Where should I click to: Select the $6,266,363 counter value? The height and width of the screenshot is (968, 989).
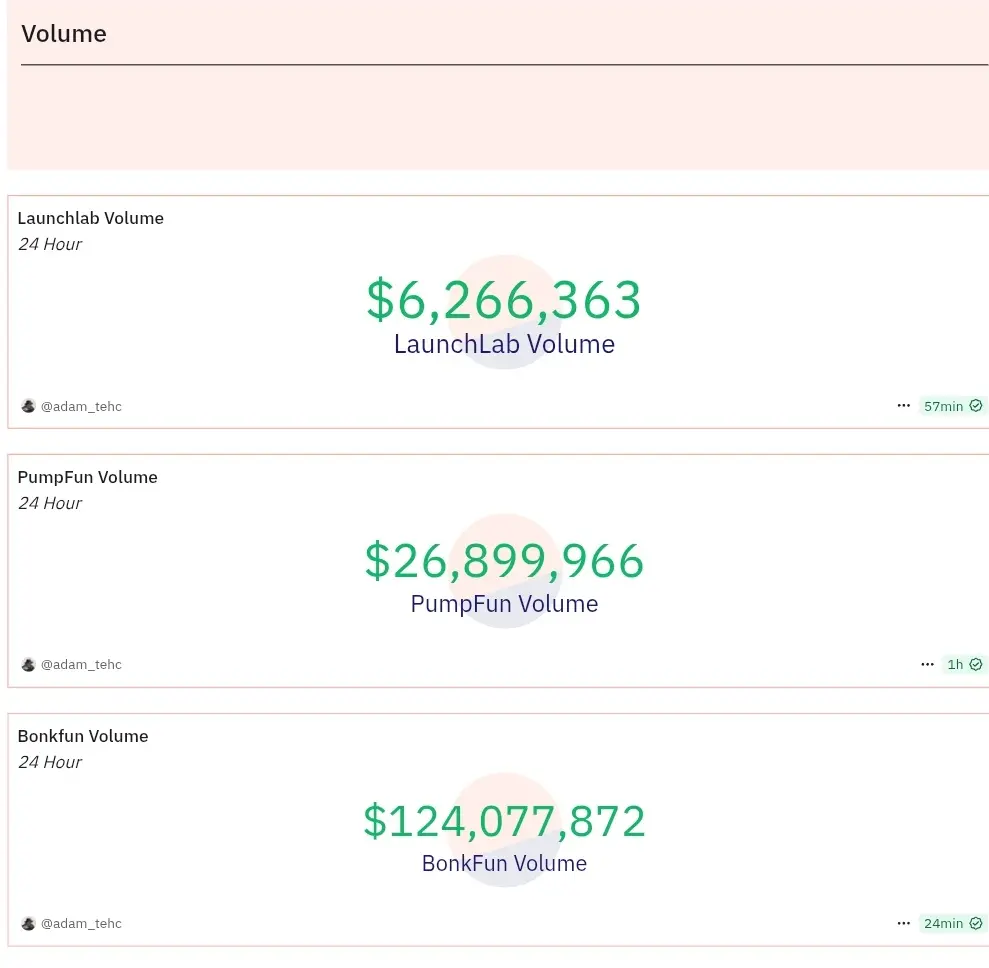point(504,300)
